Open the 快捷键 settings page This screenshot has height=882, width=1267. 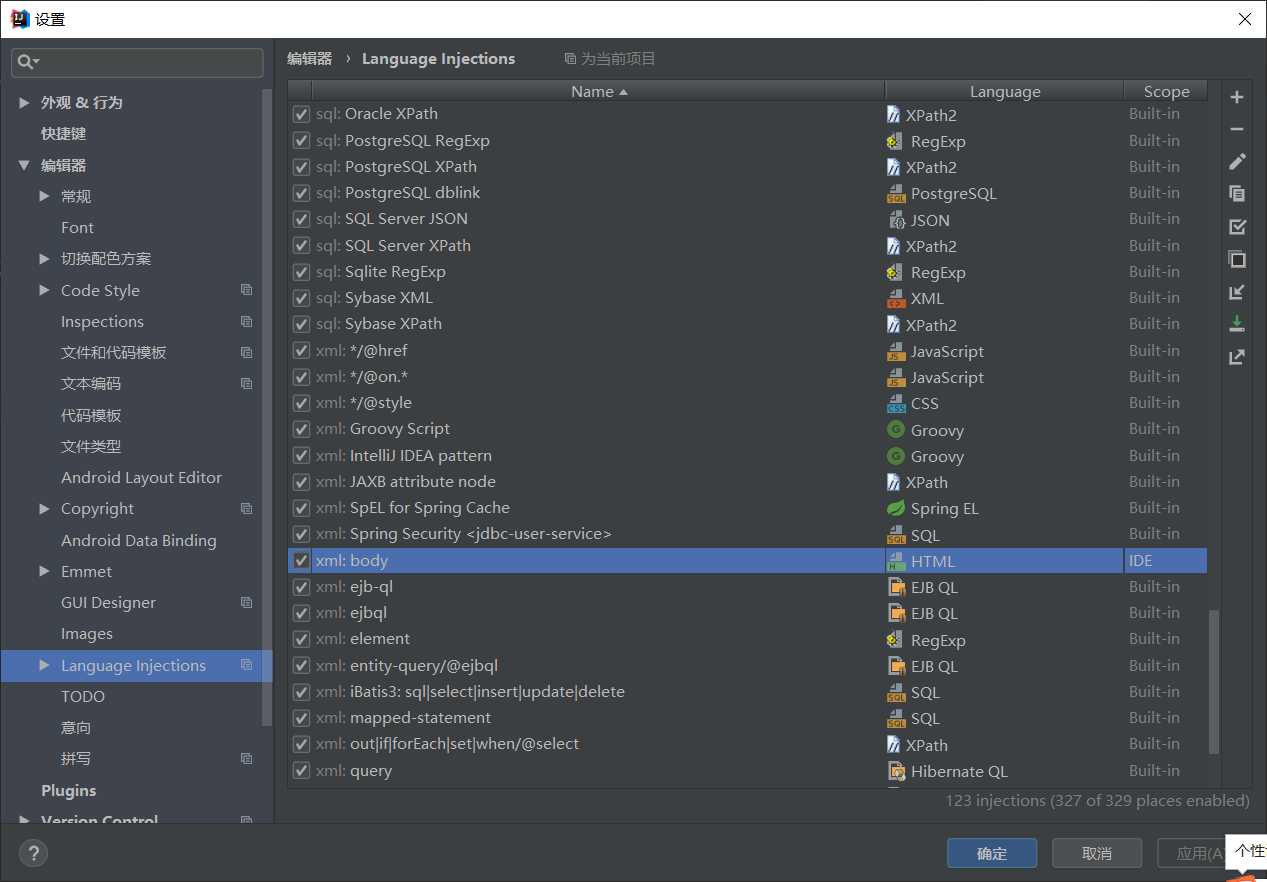click(x=63, y=133)
